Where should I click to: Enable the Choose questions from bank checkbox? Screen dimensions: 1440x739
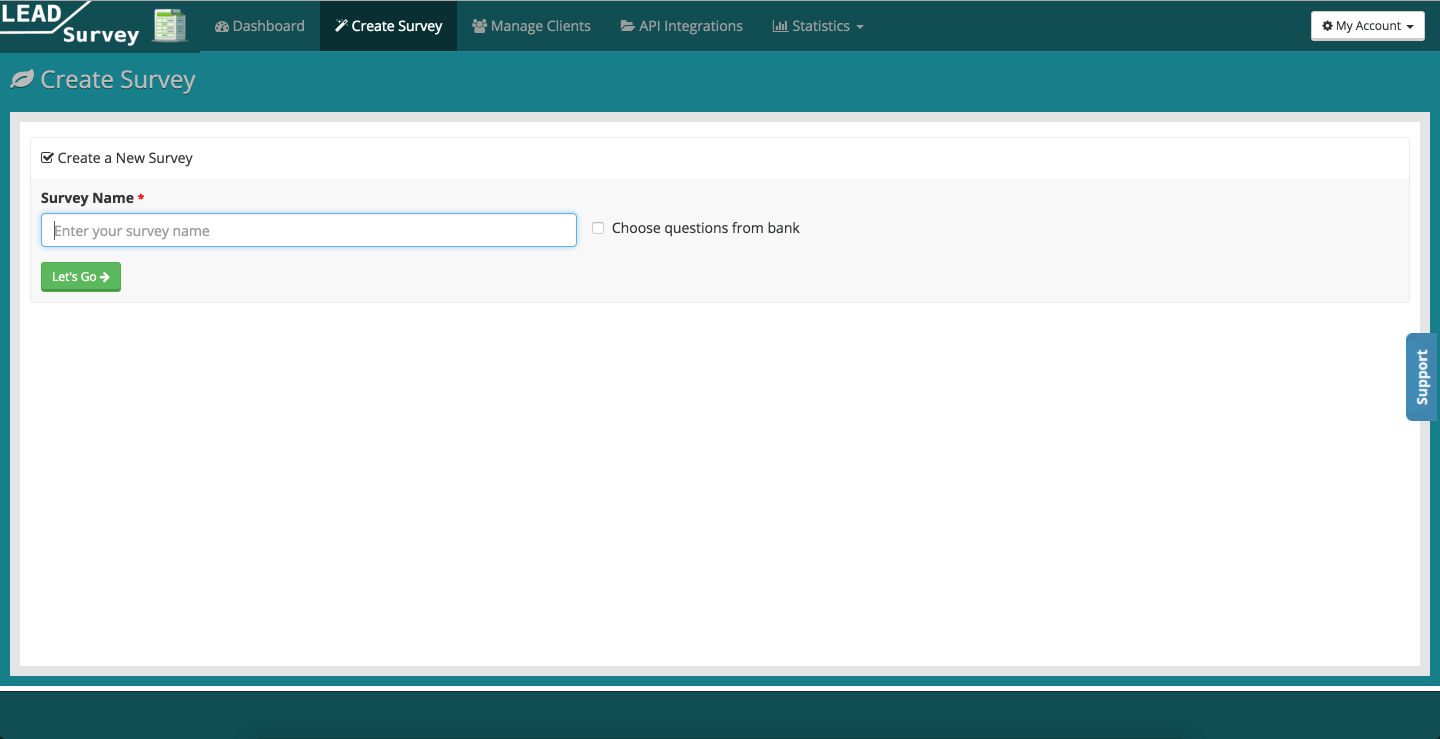point(598,228)
